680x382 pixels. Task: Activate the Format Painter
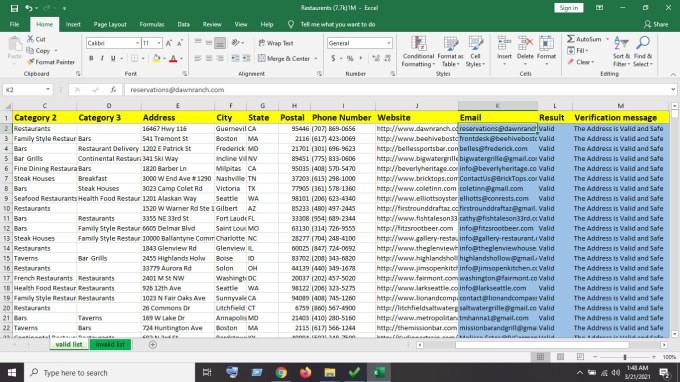pos(51,62)
